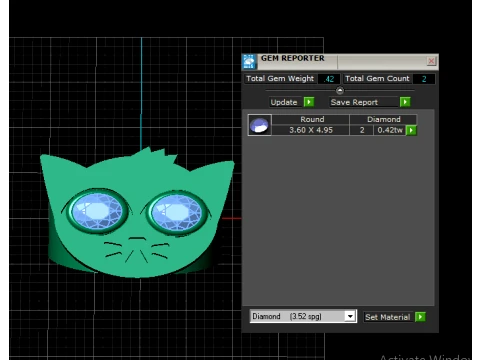Click the Round shape cell
The height and width of the screenshot is (360, 480).
tap(311, 119)
